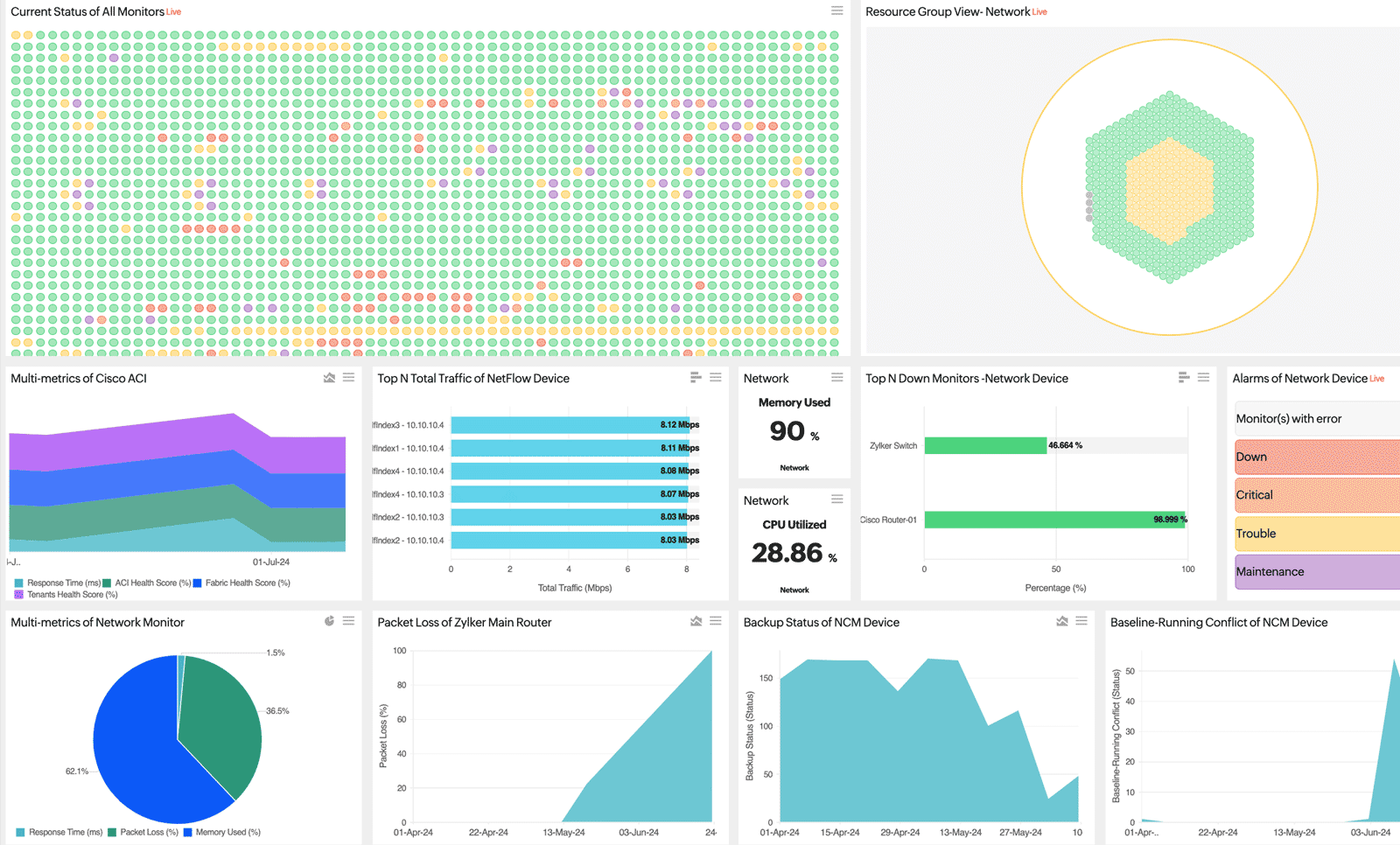1400x845 pixels.
Task: Click Alarms of Network Device title
Action: coord(1299,378)
